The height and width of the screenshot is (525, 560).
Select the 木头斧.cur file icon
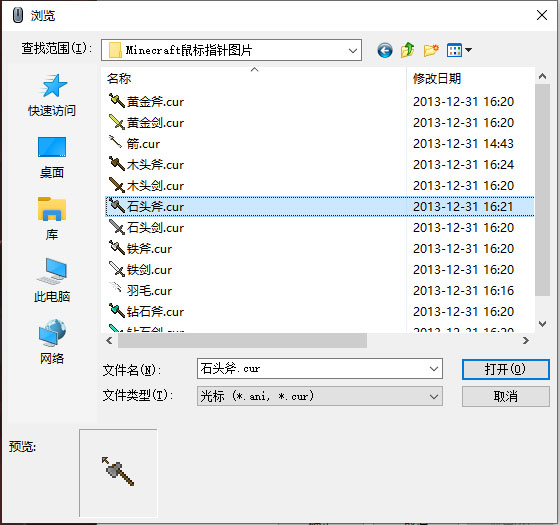116,164
